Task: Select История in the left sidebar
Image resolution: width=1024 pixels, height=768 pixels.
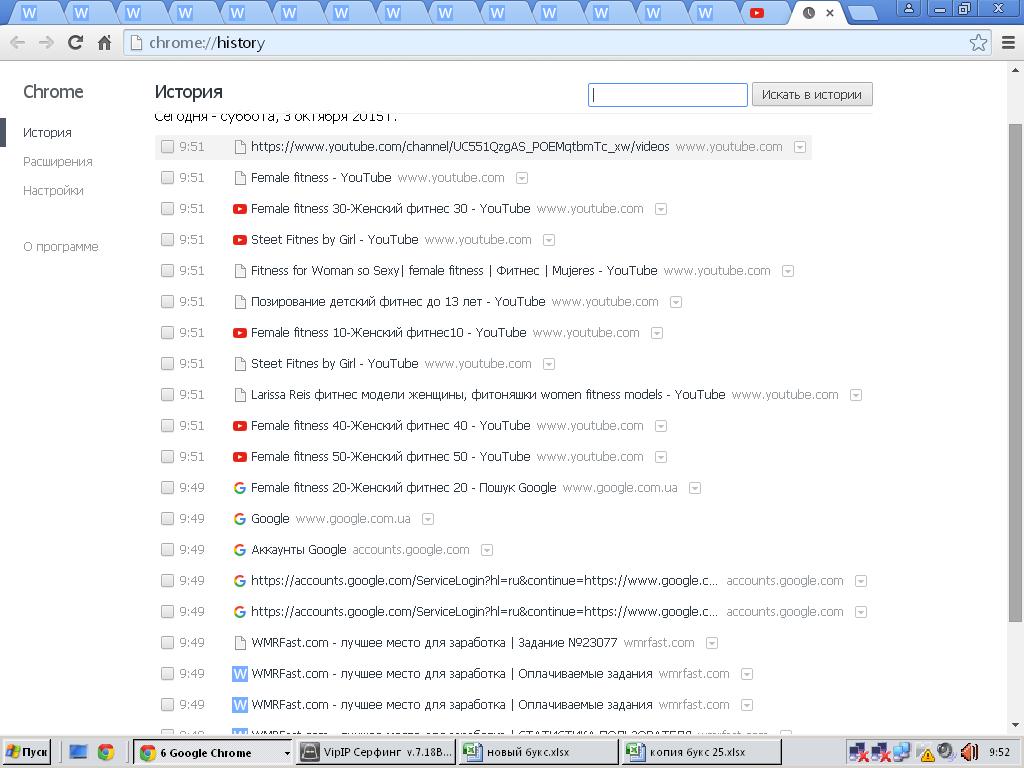Action: [x=47, y=133]
